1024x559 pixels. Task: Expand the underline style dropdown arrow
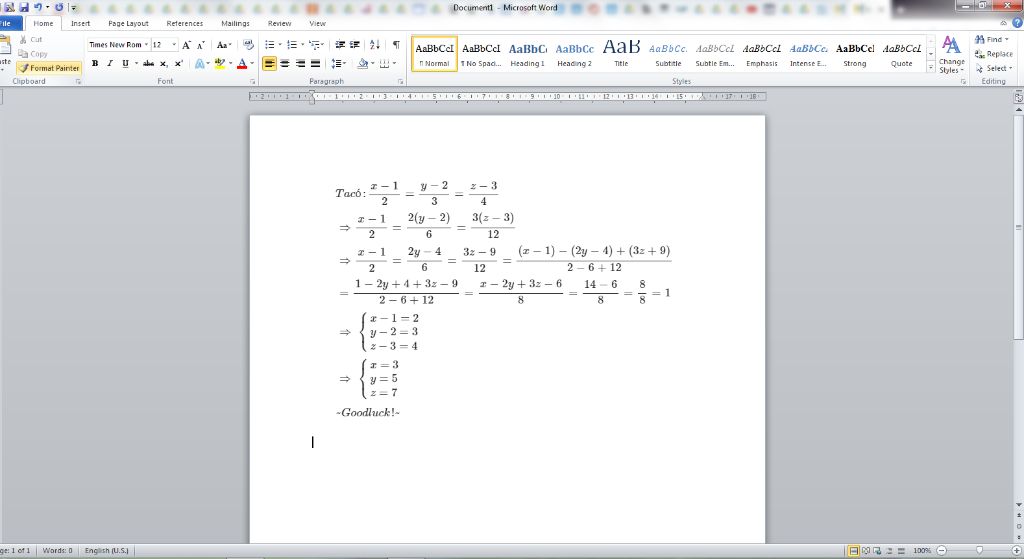tap(136, 63)
